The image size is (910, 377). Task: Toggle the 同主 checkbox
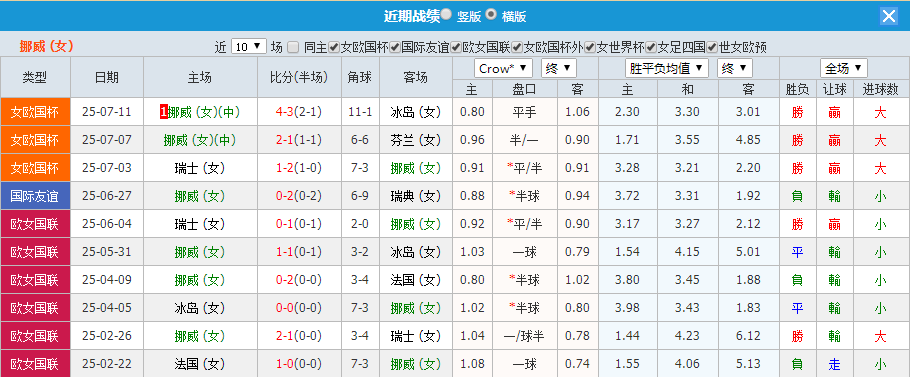[294, 47]
